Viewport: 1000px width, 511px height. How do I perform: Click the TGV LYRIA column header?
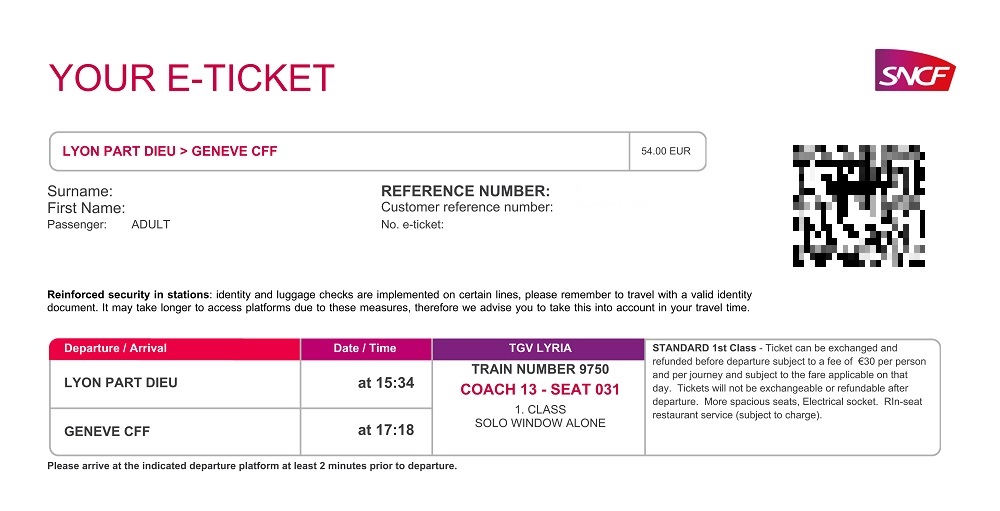[x=540, y=349]
